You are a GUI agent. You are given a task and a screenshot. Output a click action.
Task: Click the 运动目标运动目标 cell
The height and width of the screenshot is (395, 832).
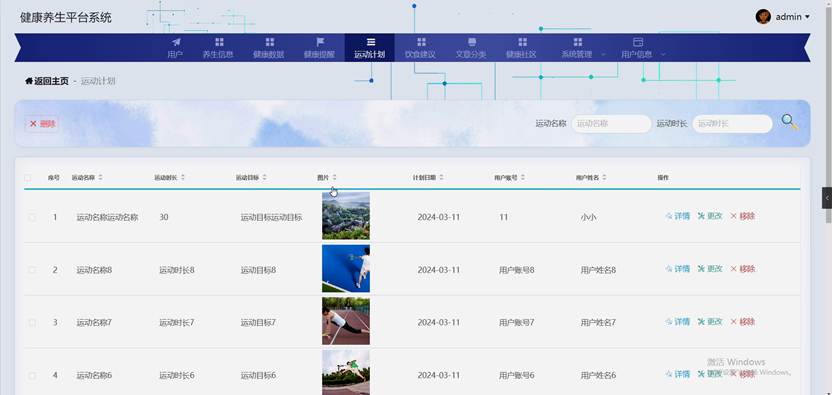pyautogui.click(x=271, y=217)
